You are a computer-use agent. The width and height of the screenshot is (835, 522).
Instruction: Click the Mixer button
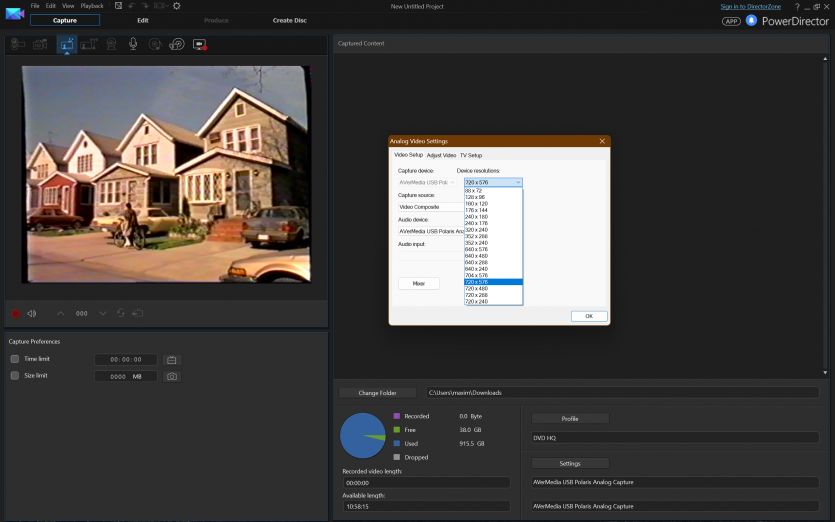click(x=418, y=283)
